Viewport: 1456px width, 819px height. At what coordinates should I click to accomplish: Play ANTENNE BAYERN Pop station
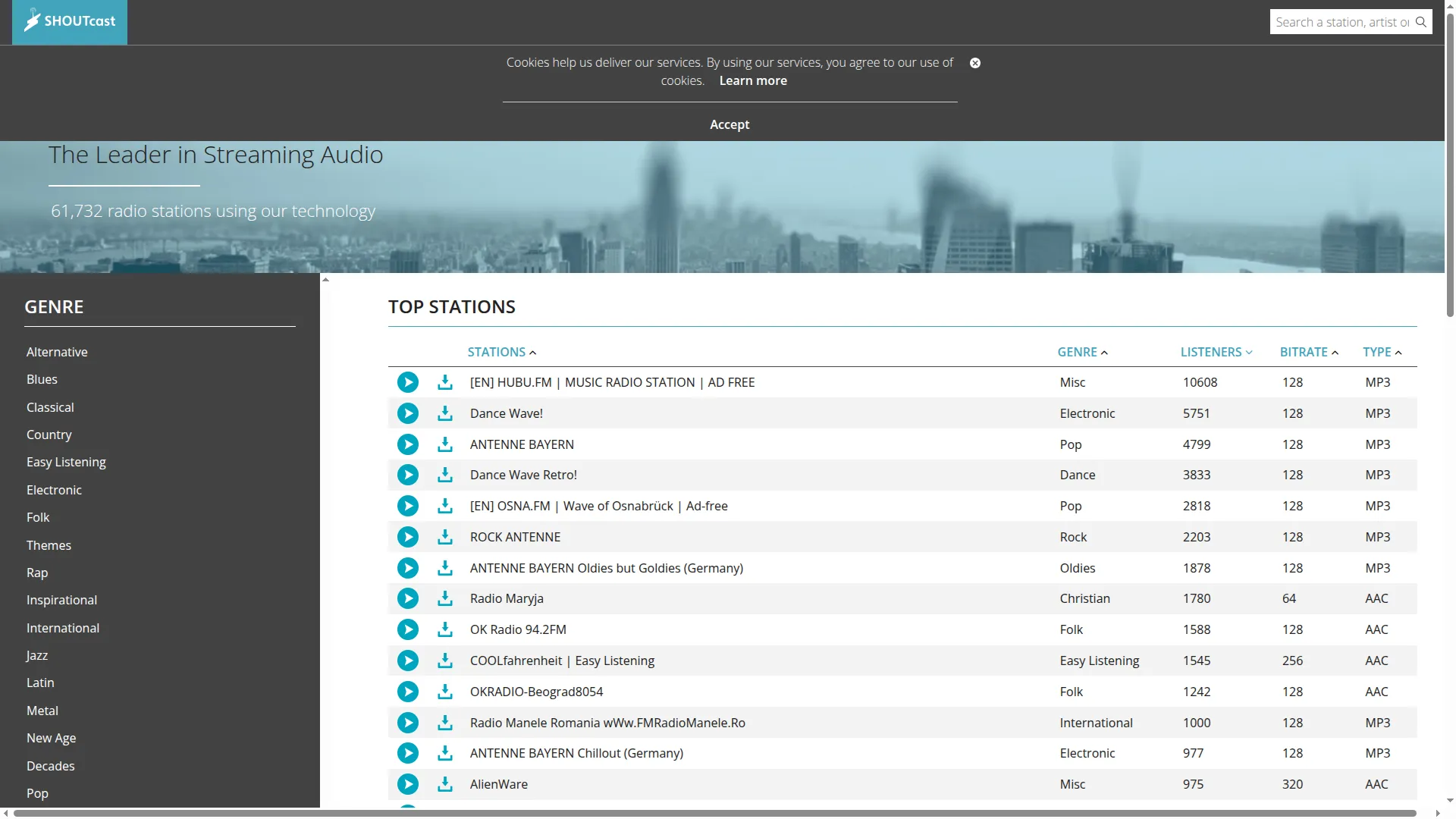[x=408, y=444]
